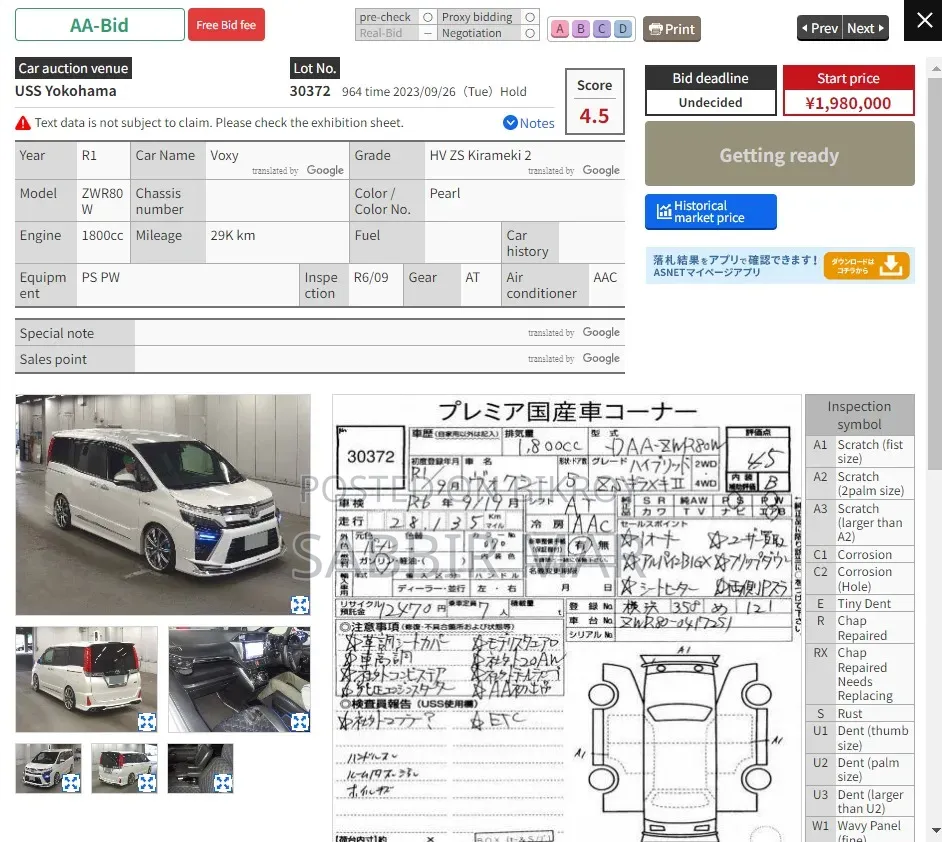Viewport: 942px width, 842px height.
Task: Open the small front-left car thumbnail
Action: pyautogui.click(x=48, y=768)
